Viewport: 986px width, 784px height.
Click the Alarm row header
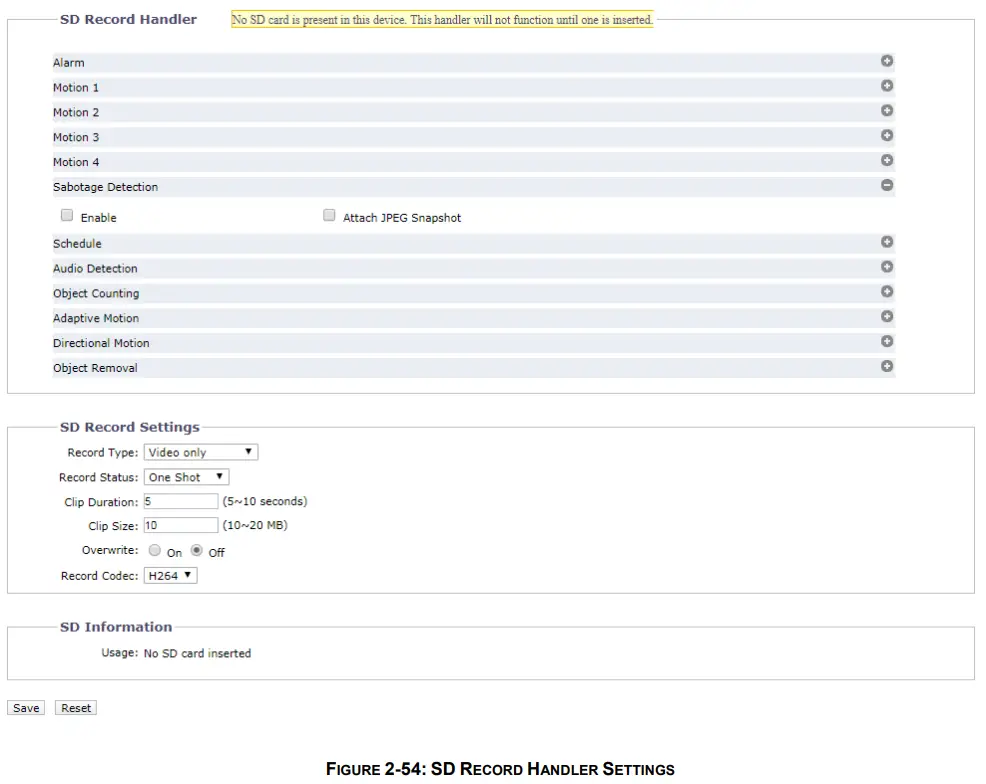tap(474, 62)
